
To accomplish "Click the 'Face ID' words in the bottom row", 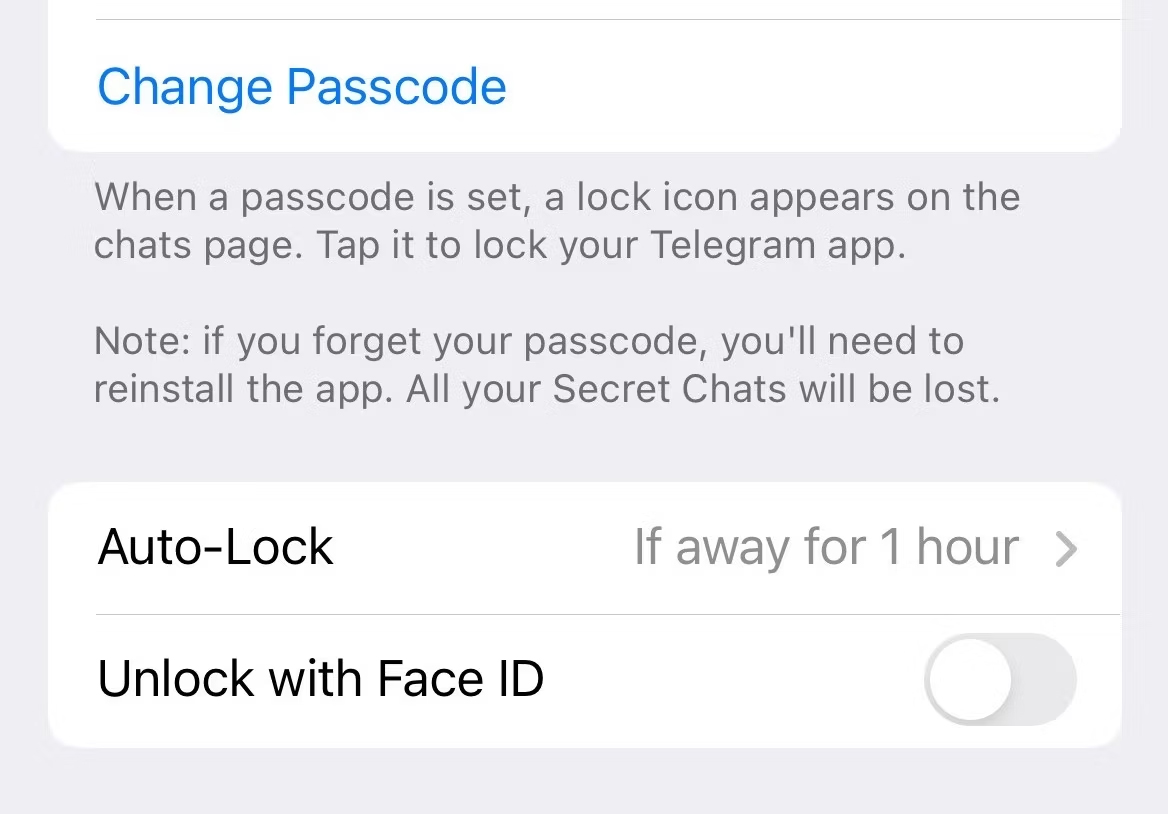I will pos(461,680).
